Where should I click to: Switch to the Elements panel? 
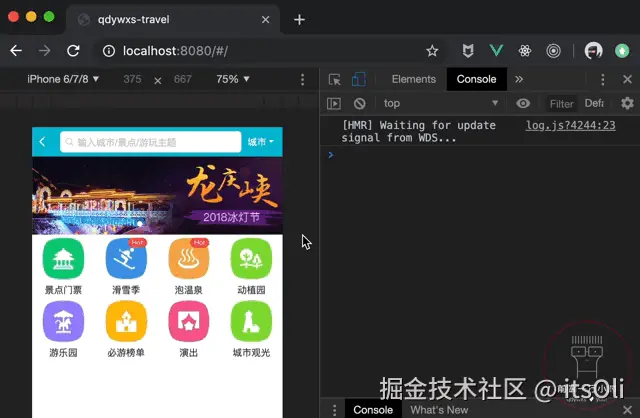coord(413,79)
